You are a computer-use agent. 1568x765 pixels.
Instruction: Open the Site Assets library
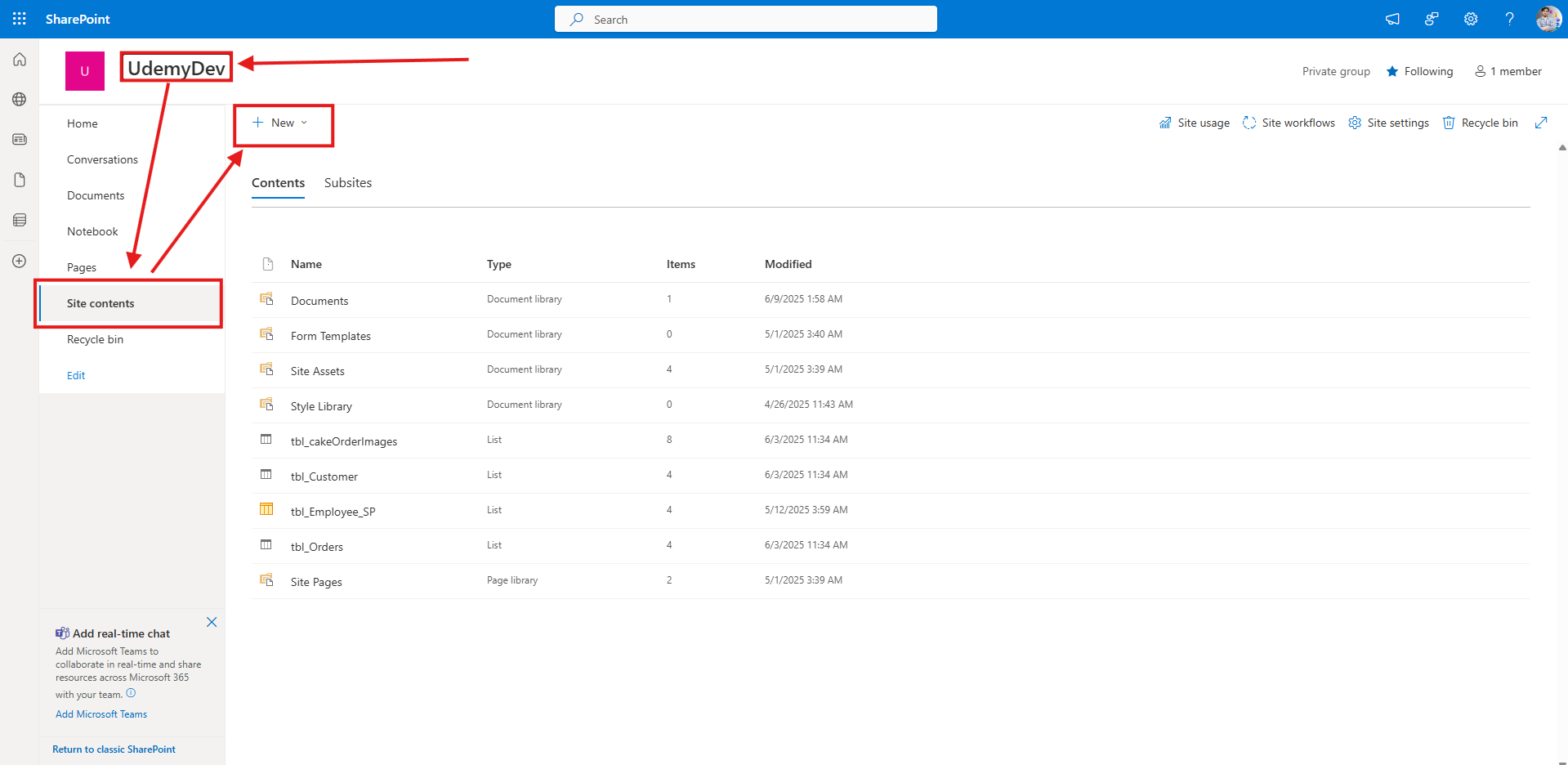[318, 371]
